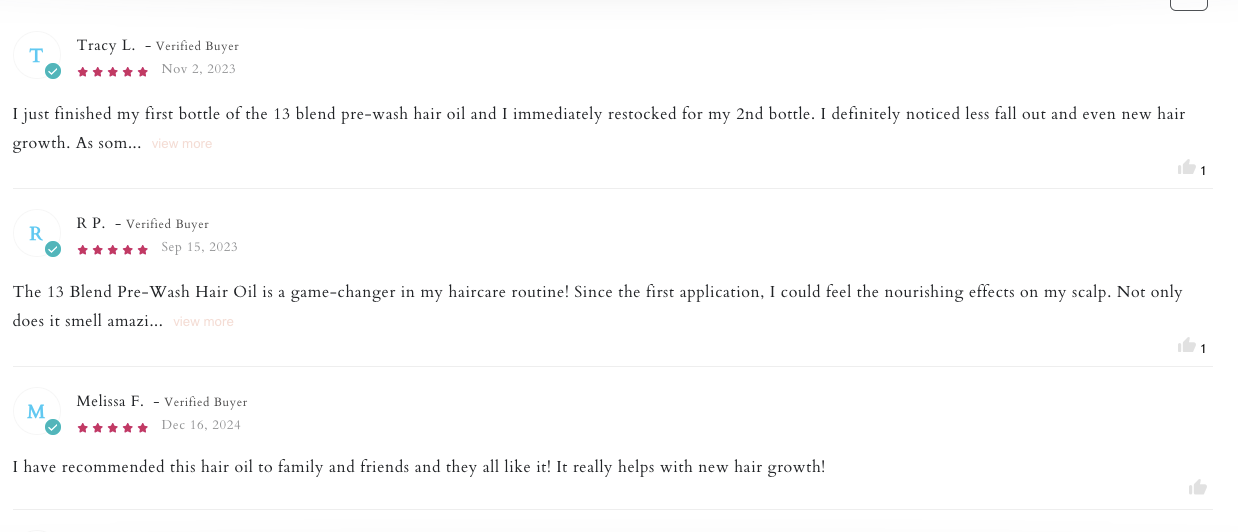Click verified checkmark badge on Melissa's avatar
Screen dimensions: 1238x532
53,427
